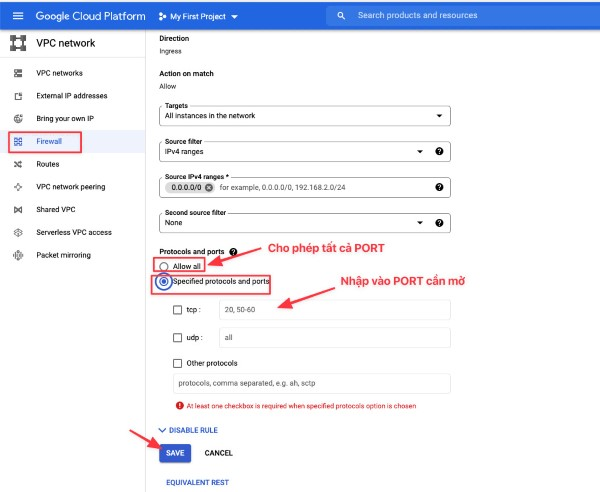Open My First Project selector
Image resolution: width=600 pixels, height=492 pixels.
click(x=199, y=17)
